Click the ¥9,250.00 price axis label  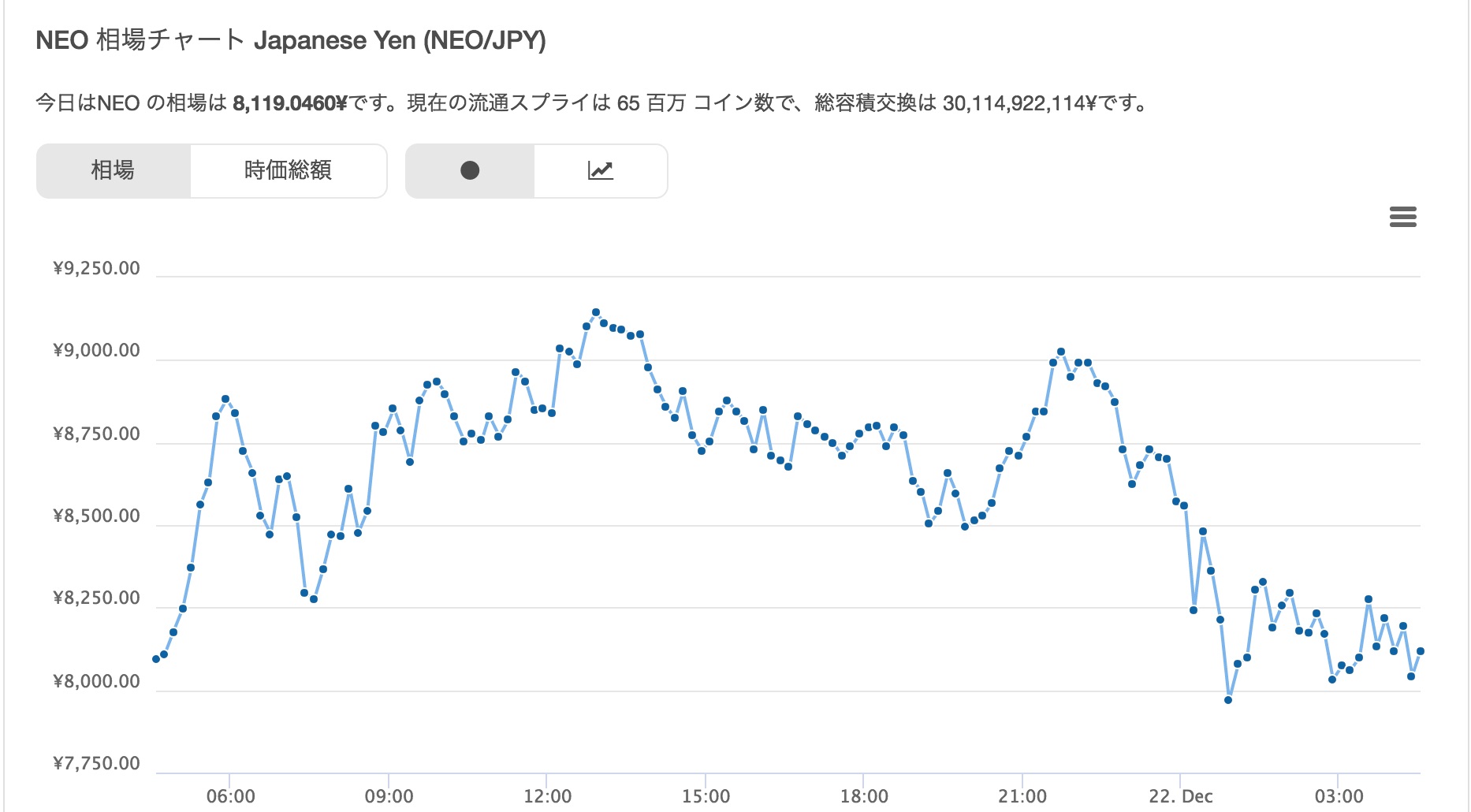[x=96, y=269]
